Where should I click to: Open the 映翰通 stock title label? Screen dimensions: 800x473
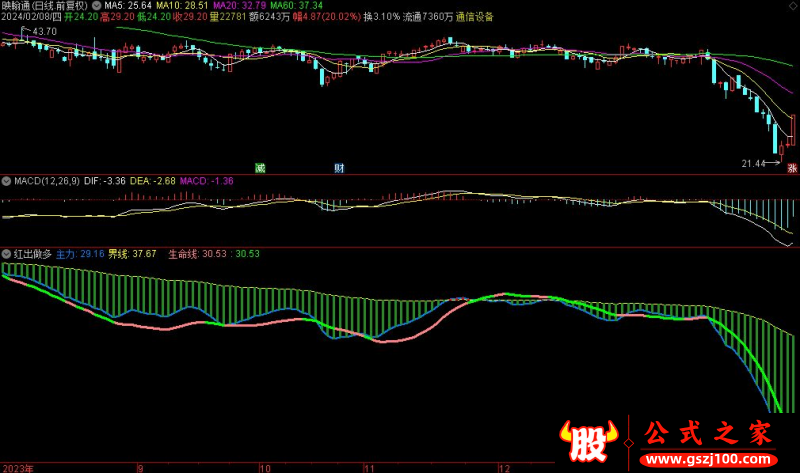[20, 5]
